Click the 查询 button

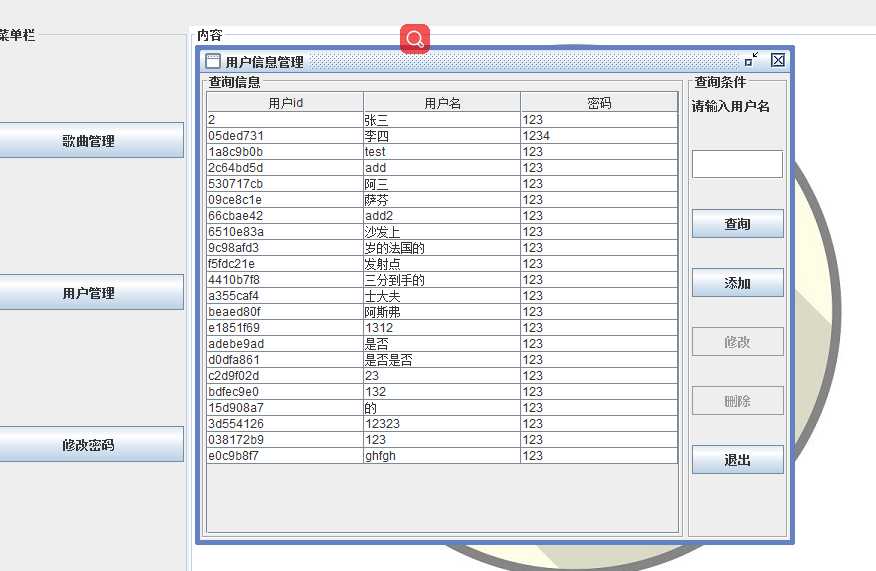(x=737, y=223)
